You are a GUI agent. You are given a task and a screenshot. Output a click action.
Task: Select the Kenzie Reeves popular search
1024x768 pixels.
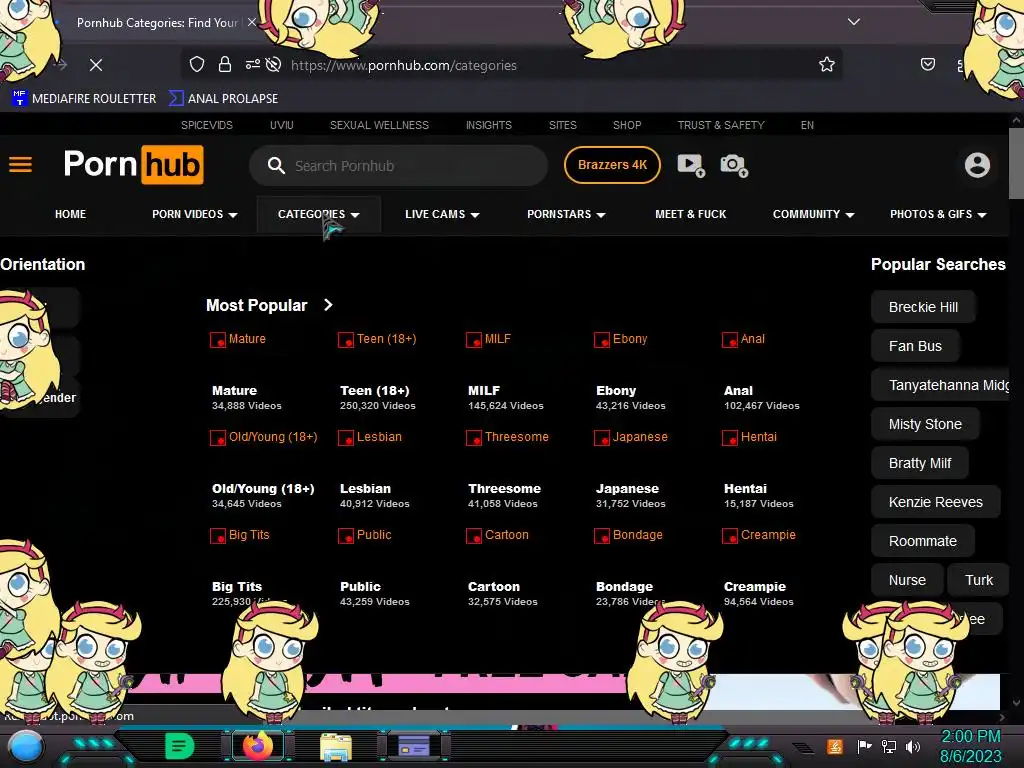[x=935, y=502]
